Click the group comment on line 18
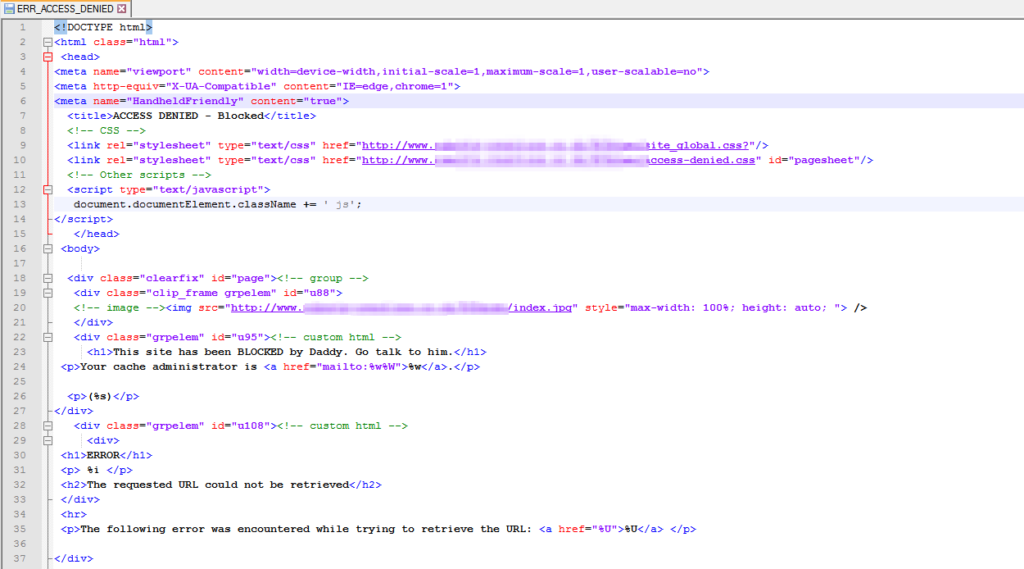Viewport: 1024px width, 569px height. pyautogui.click(x=323, y=278)
